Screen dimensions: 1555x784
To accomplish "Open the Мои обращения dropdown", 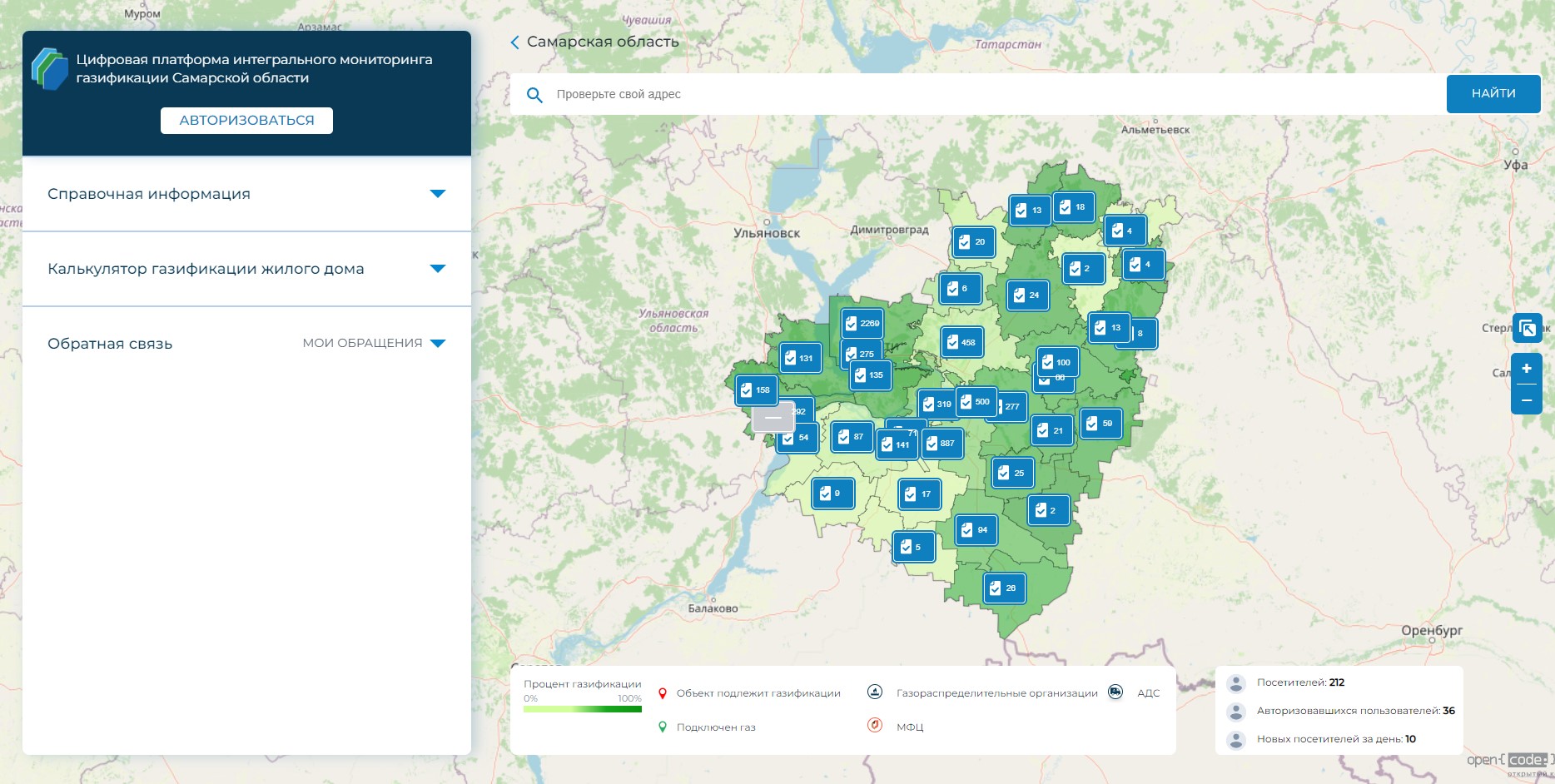I will point(374,343).
